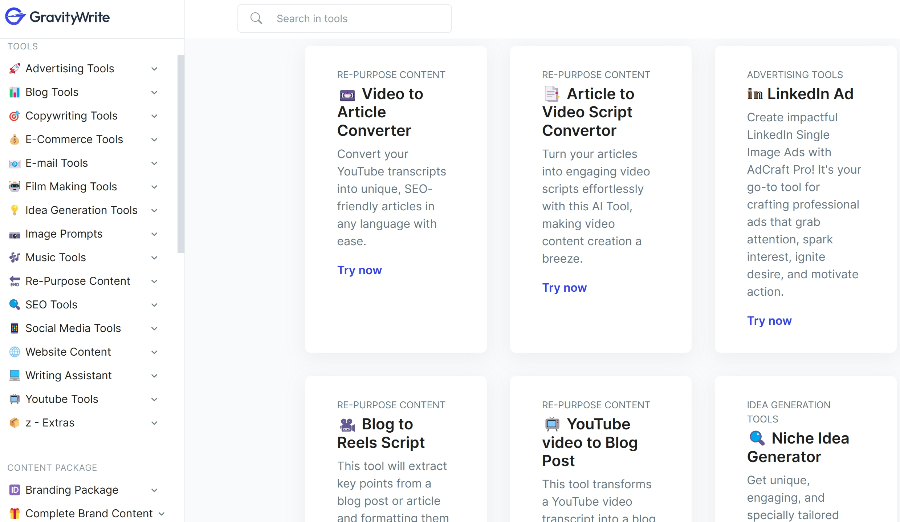Viewport: 900px width, 522px height.
Task: Click the globe icon for Website Content
Action: [x=15, y=352]
